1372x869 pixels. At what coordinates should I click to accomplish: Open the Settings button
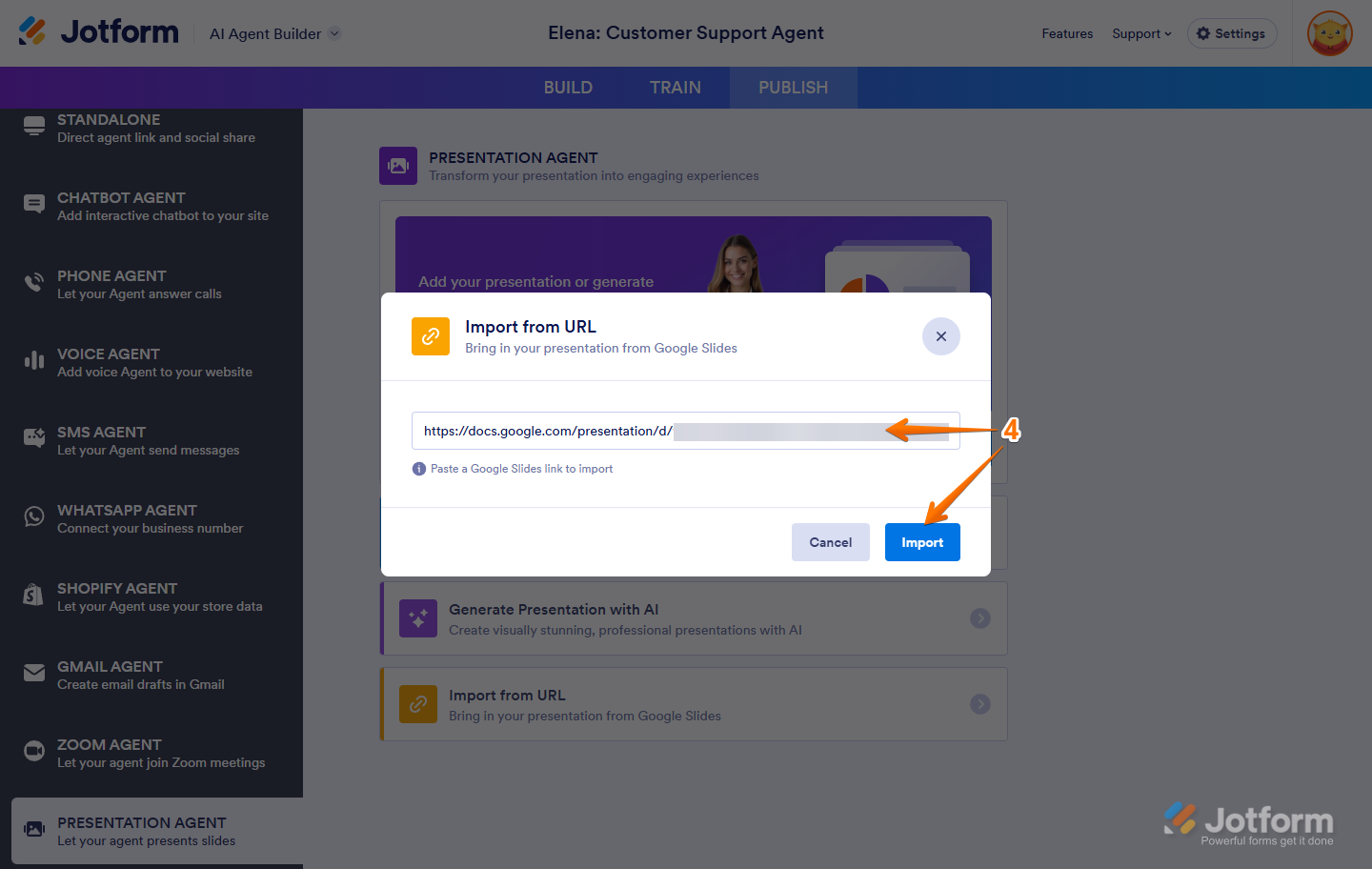tap(1231, 33)
